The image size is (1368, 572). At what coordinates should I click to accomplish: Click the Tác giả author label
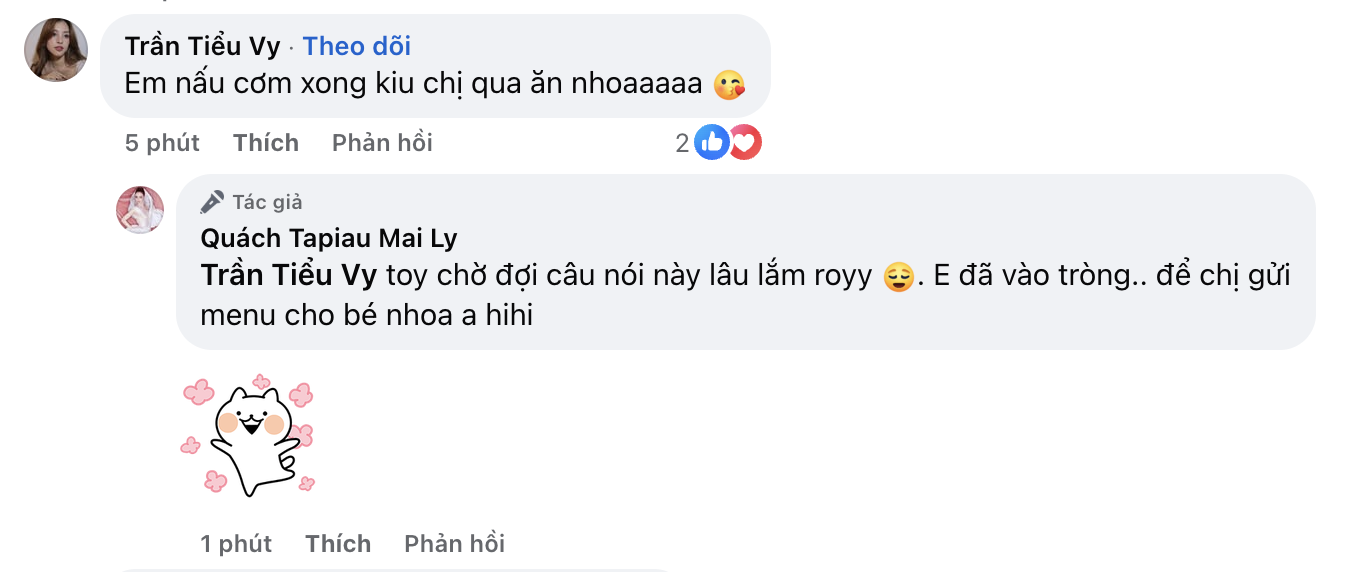point(267,202)
